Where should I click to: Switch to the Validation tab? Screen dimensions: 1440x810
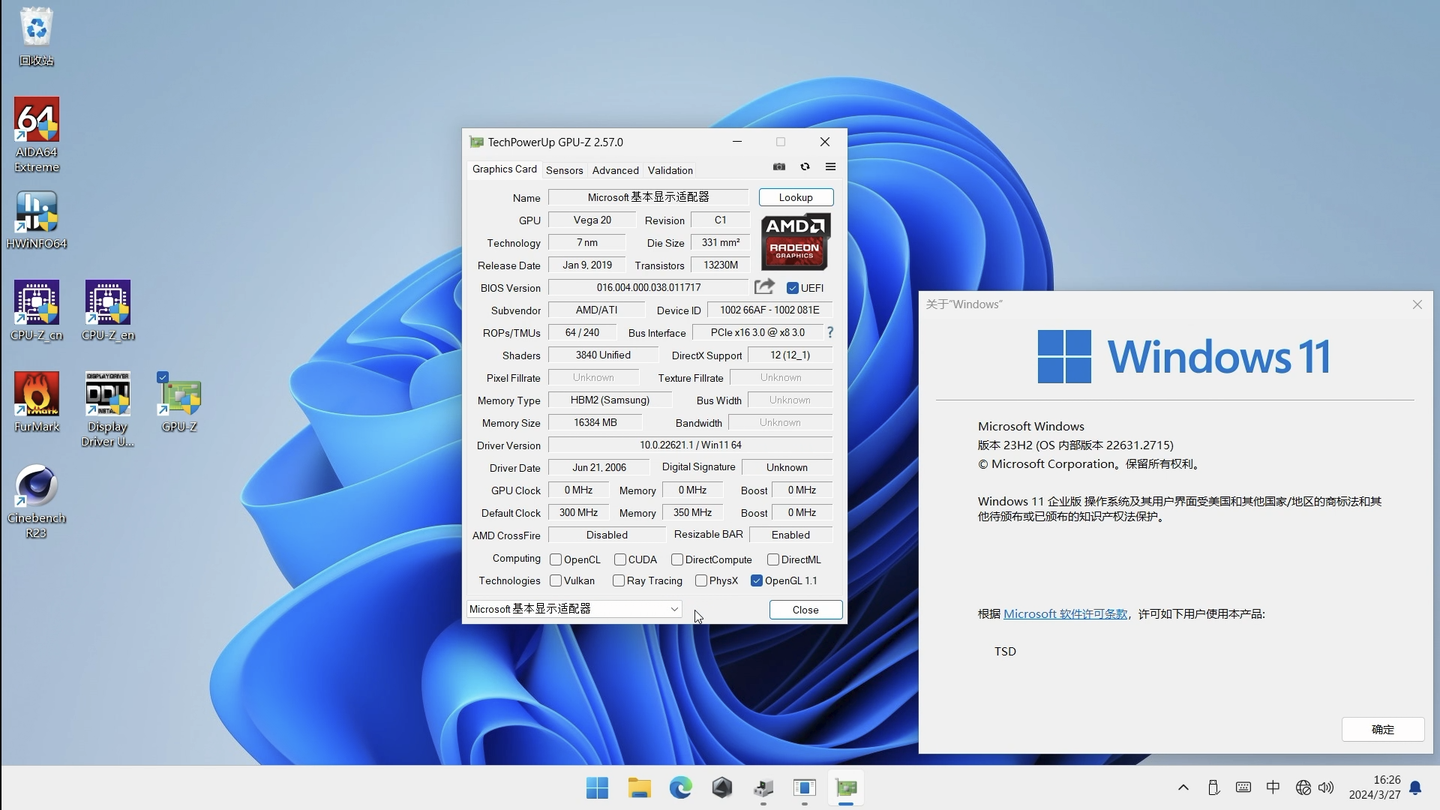670,170
